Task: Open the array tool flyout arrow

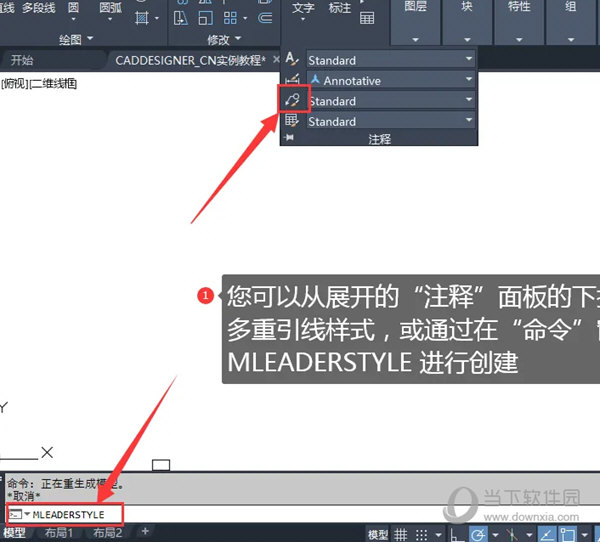Action: pyautogui.click(x=245, y=18)
